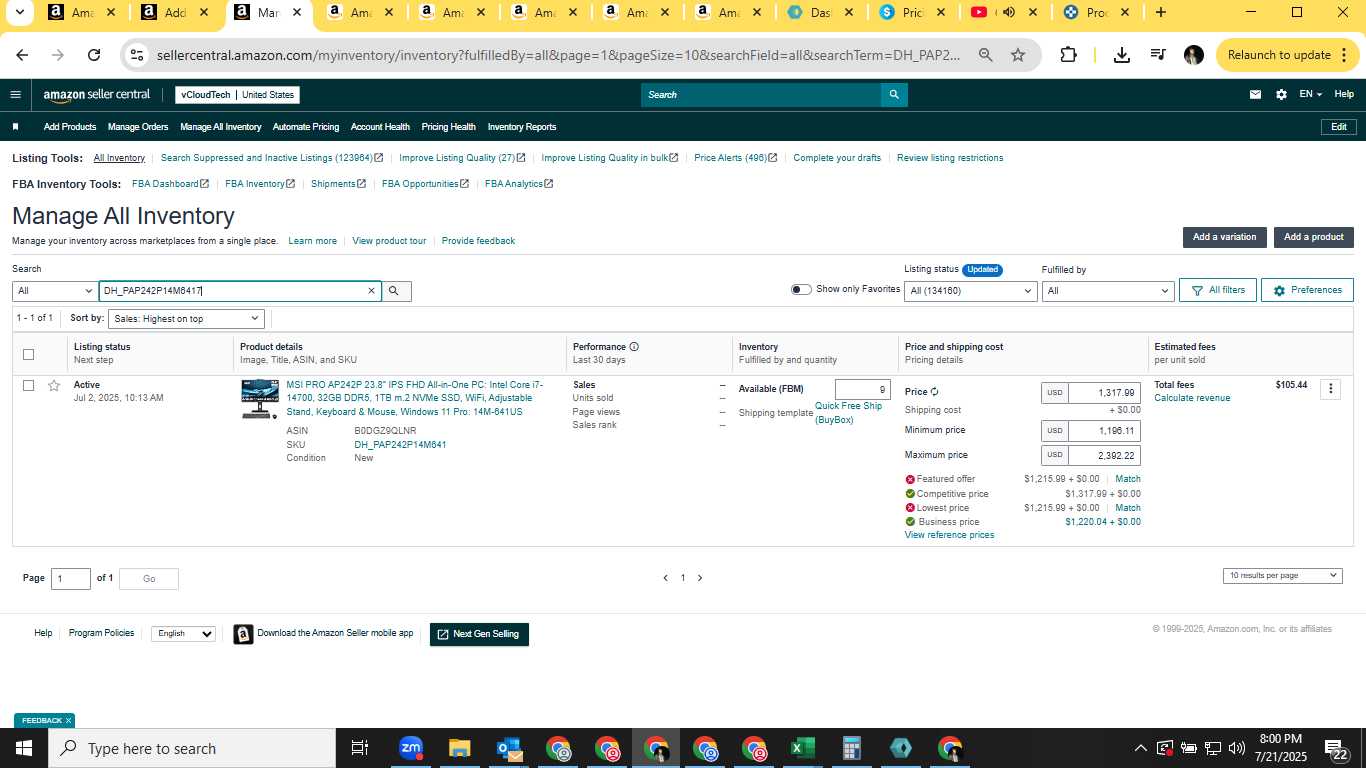1366x768 pixels.
Task: Click the bookmark flag icon left of Add Products
Action: tap(15, 127)
